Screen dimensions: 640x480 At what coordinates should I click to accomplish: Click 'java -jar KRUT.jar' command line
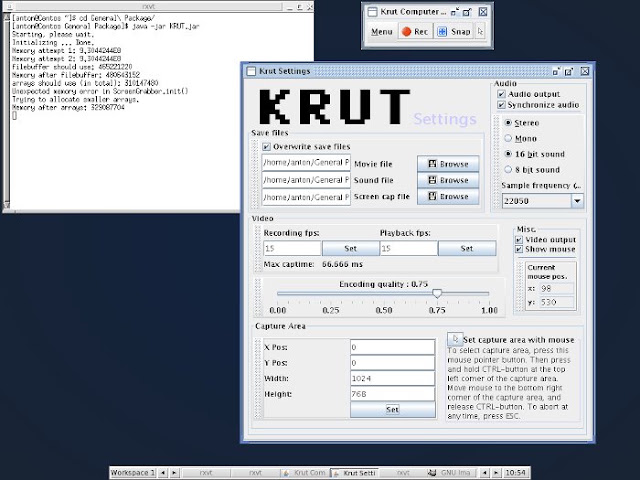[165, 26]
